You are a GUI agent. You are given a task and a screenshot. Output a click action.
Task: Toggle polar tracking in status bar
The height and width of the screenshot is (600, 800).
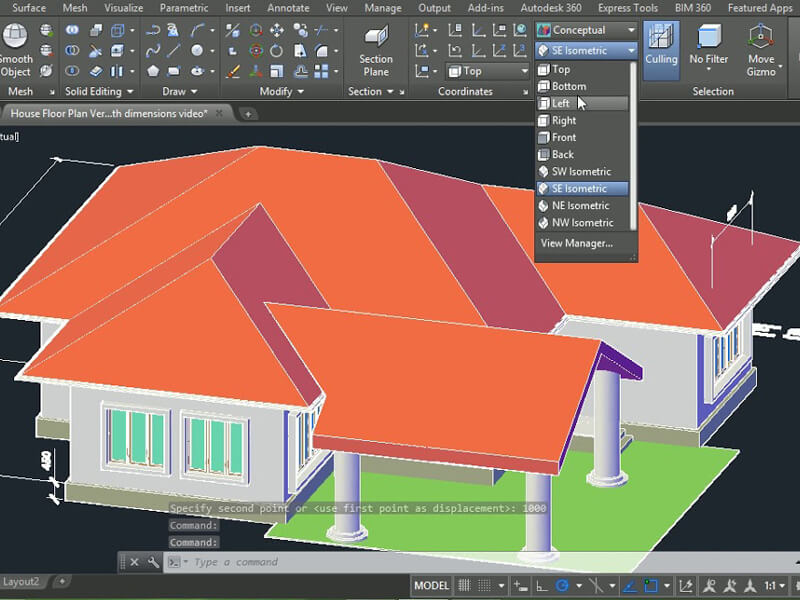(564, 585)
